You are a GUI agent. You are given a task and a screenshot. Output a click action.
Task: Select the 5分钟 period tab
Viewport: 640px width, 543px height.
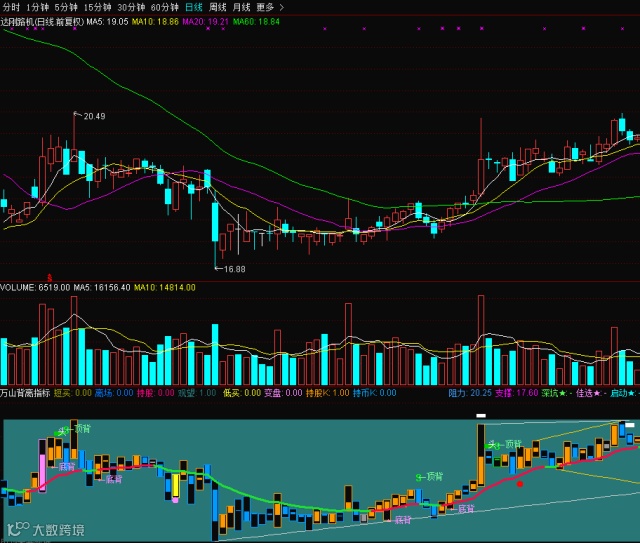coord(66,7)
